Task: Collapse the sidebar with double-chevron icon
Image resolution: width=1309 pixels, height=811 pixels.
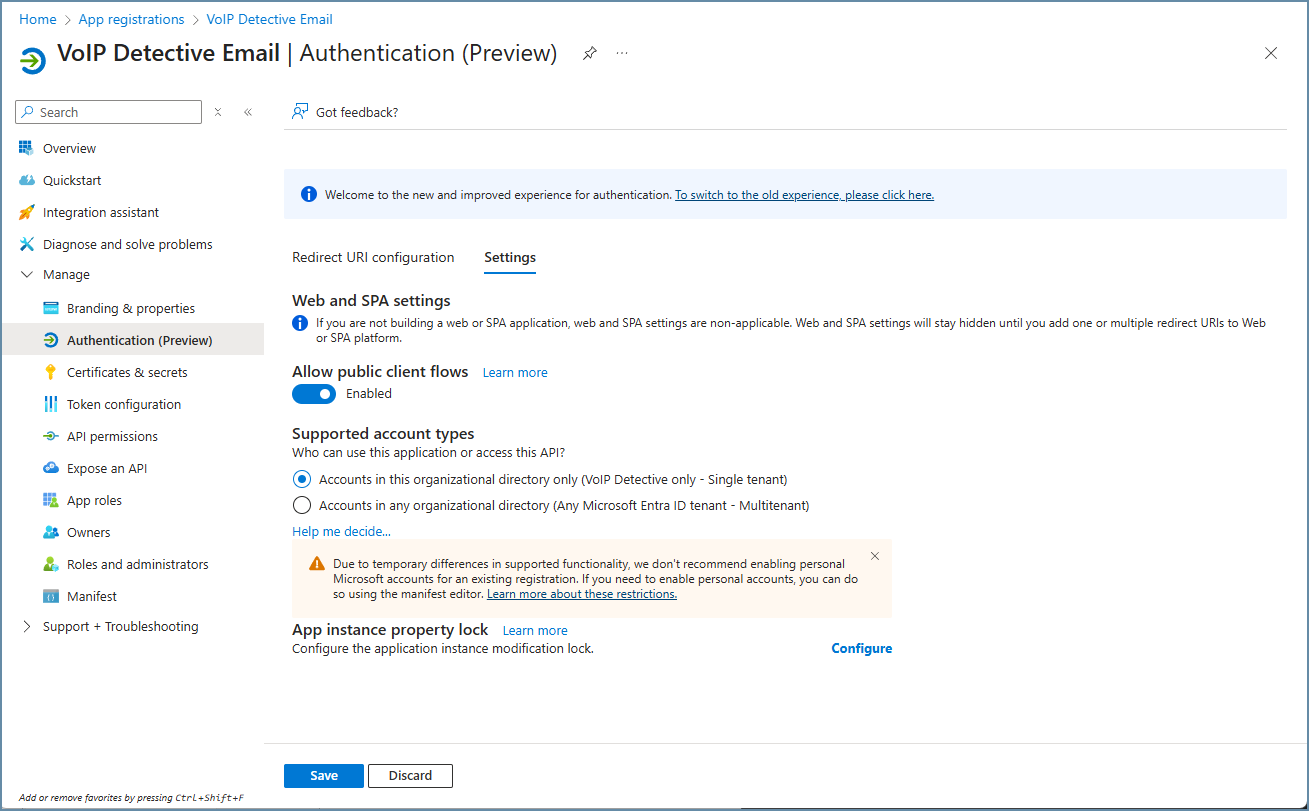Action: [x=248, y=112]
